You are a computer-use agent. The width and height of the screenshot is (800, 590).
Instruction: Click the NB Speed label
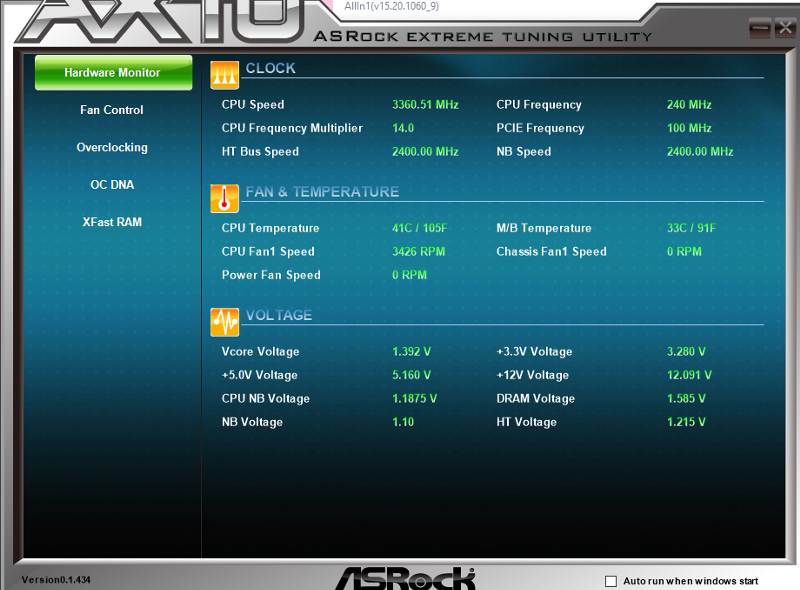pos(524,152)
